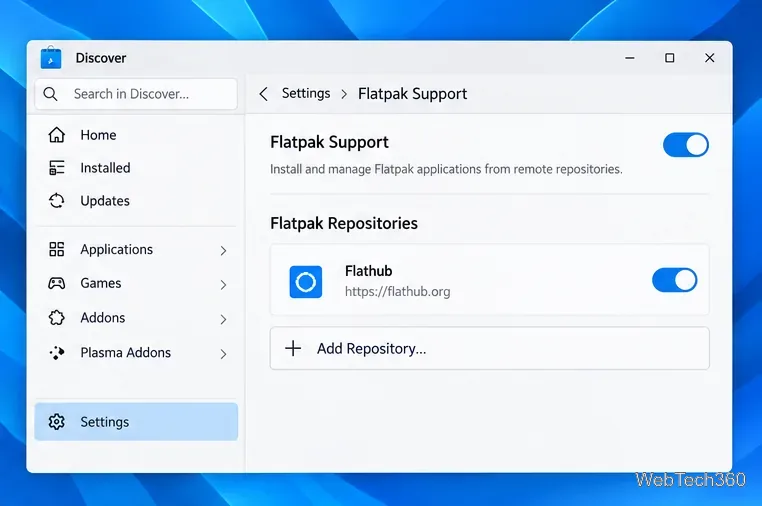Image resolution: width=762 pixels, height=506 pixels.
Task: Click the Discover shopping bag app icon
Action: point(51,58)
